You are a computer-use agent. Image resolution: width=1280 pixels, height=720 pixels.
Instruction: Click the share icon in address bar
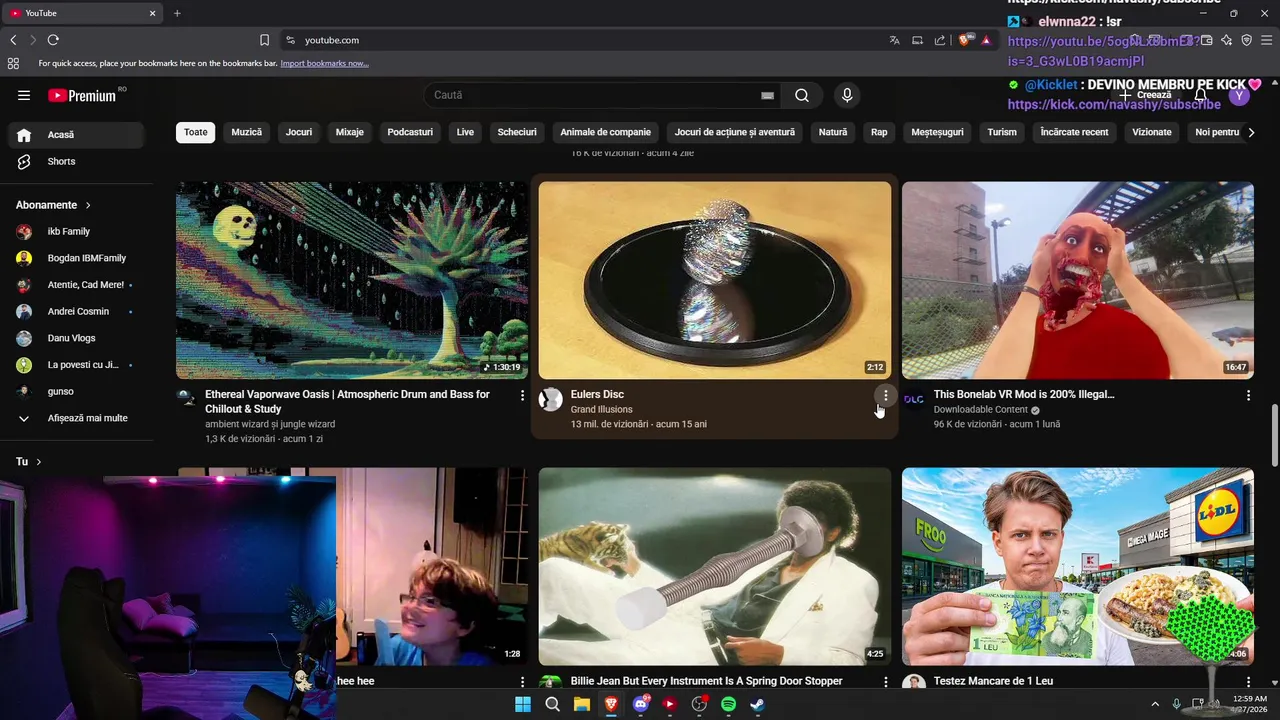(x=940, y=40)
